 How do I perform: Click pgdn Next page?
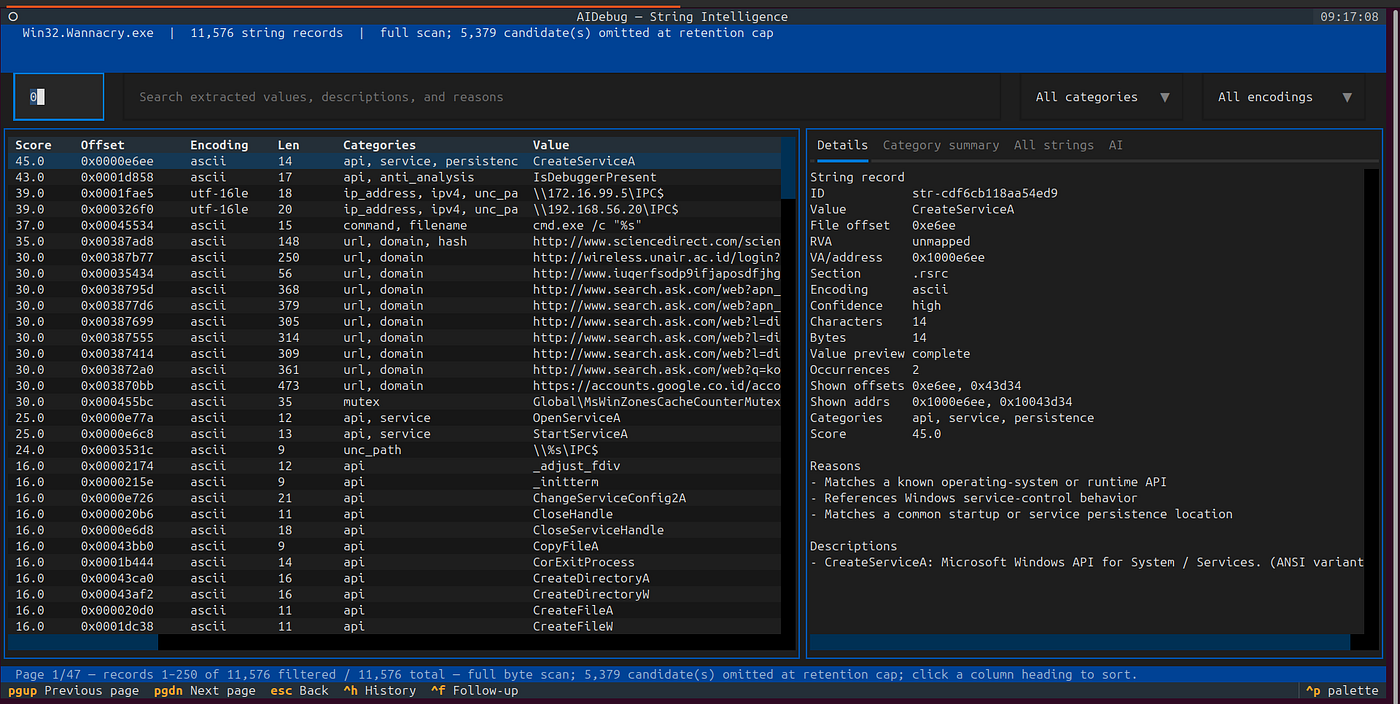point(205,690)
